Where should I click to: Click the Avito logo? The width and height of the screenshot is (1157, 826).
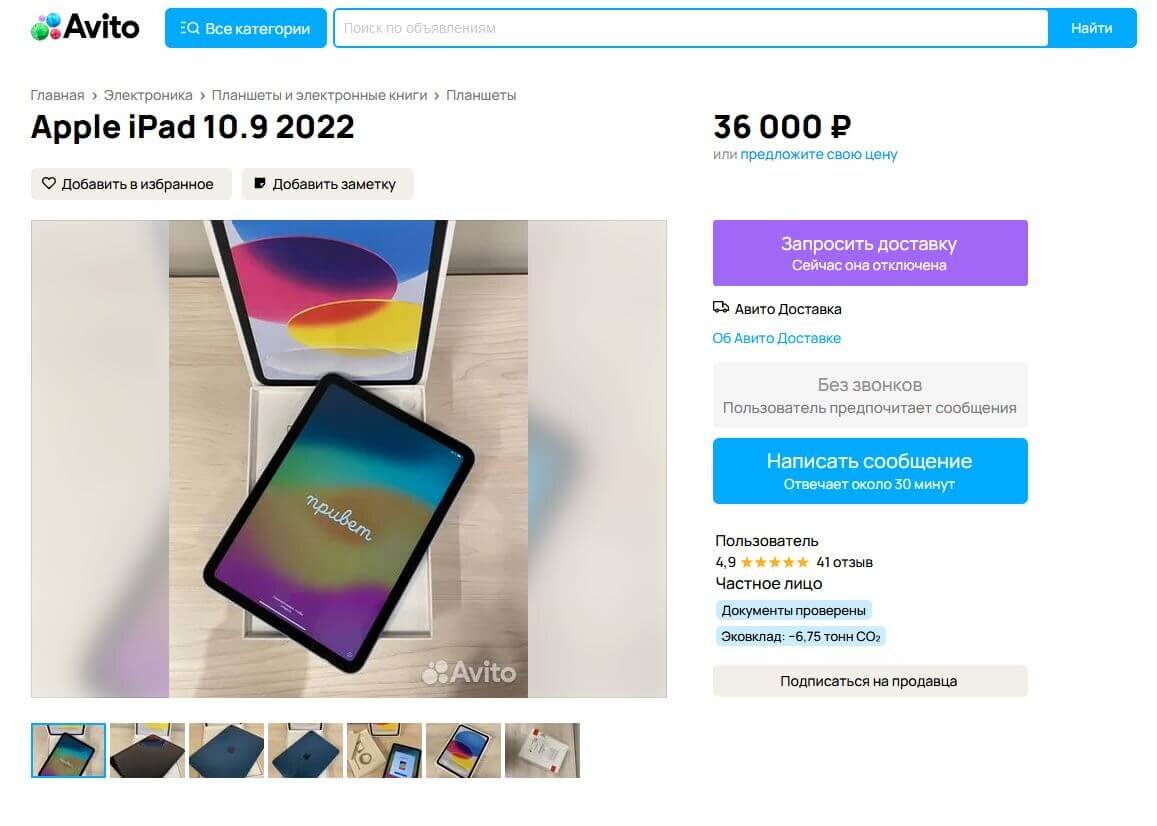85,27
